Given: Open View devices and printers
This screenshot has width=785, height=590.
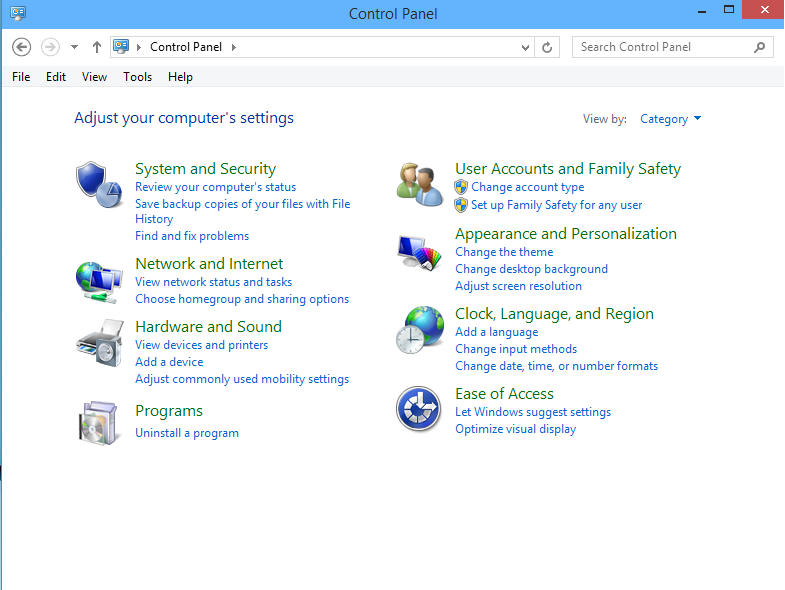Looking at the screenshot, I should coord(201,345).
